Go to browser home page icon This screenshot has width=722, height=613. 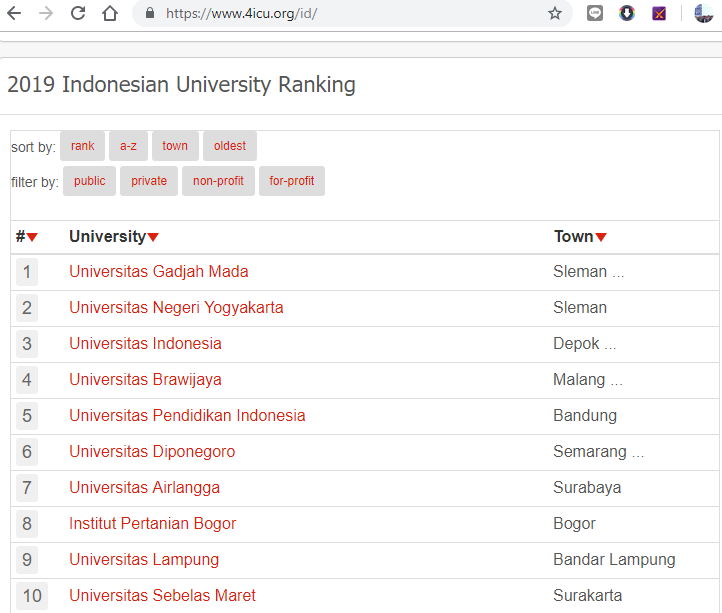click(111, 14)
